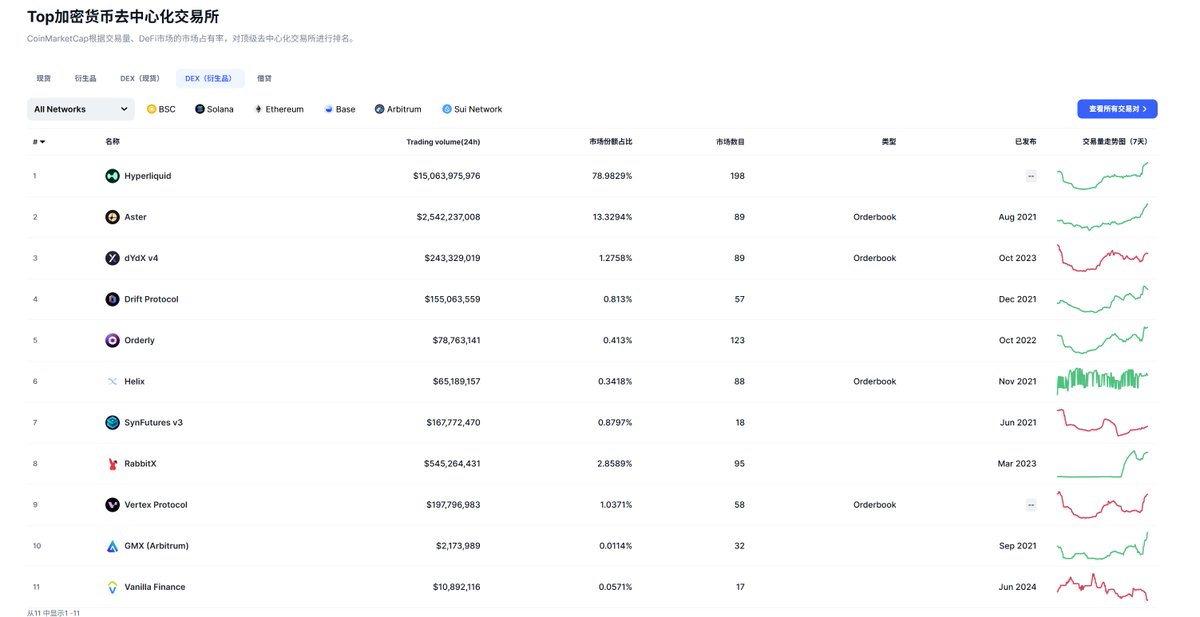Sort by the 已发布 column header

pos(1025,142)
